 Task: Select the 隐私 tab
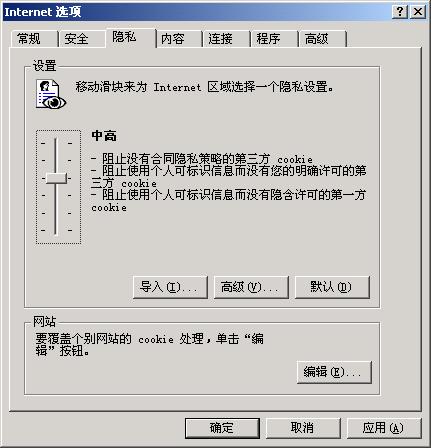[131, 38]
